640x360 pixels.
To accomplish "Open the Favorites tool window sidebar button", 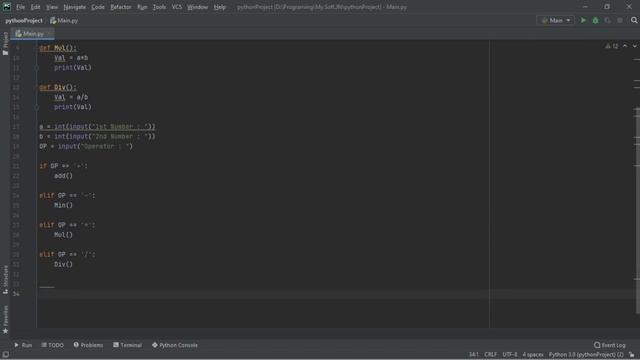I will tap(5, 319).
